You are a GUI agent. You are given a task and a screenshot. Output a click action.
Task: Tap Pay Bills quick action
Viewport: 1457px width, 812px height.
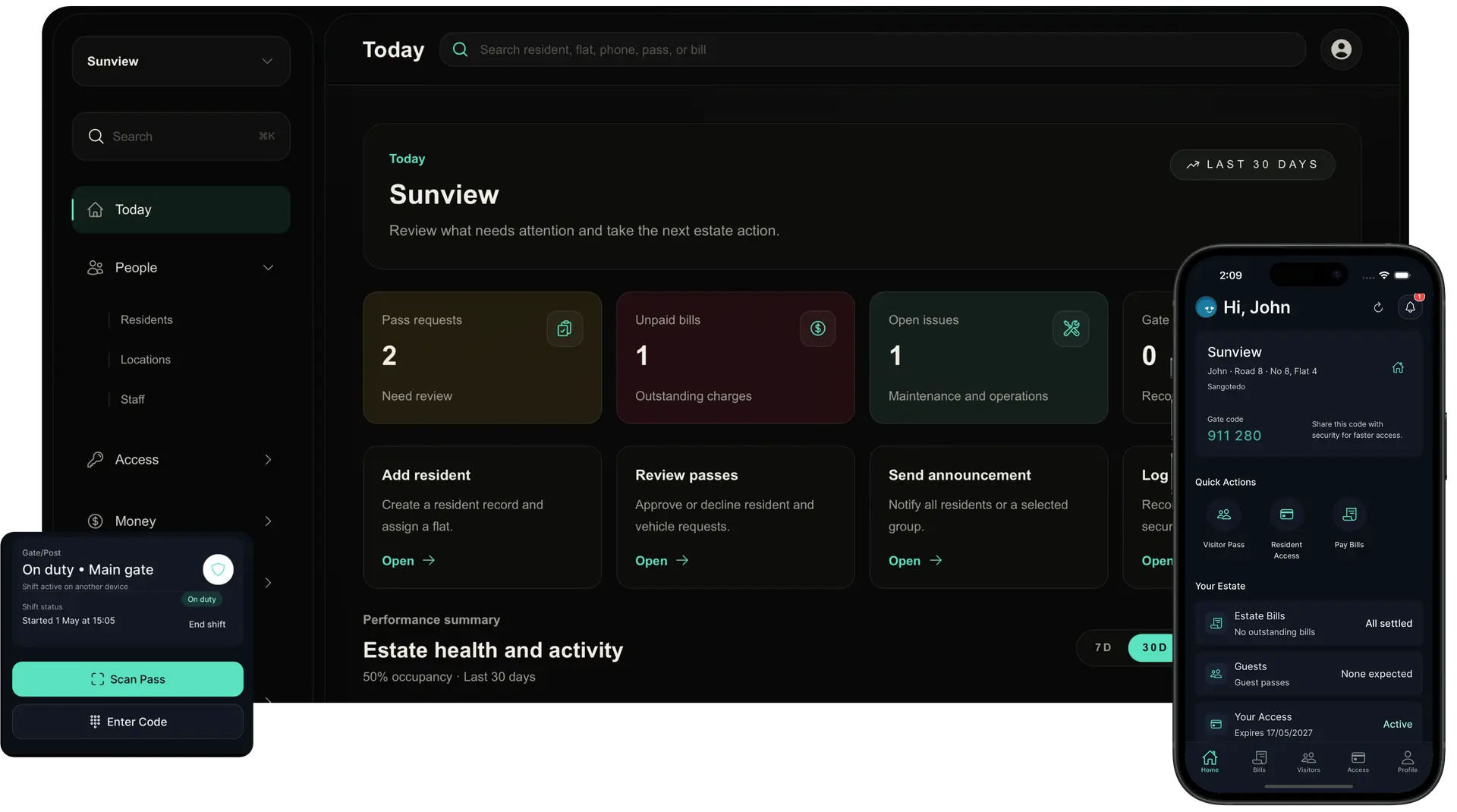point(1349,524)
